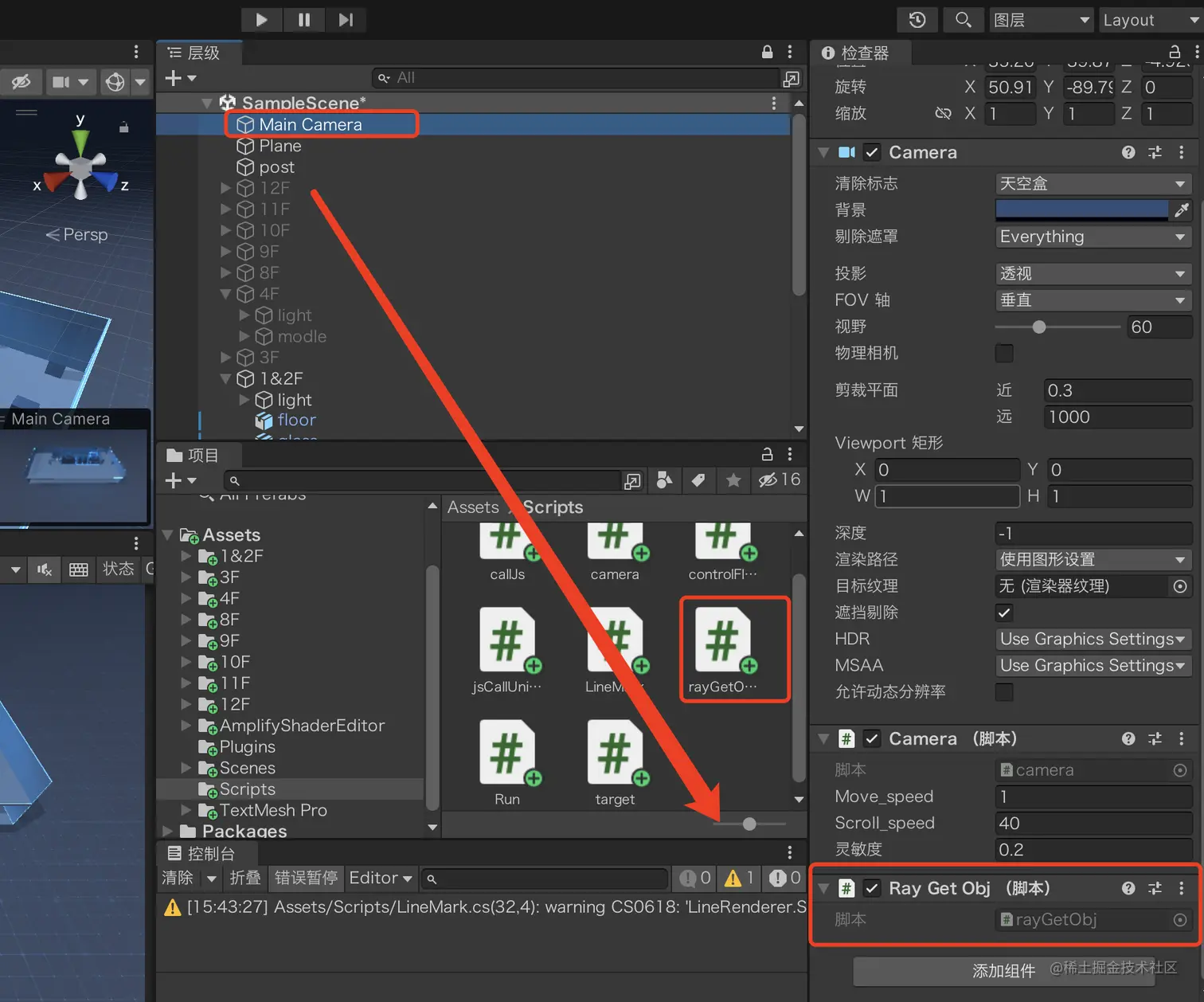Toggle 错误暂停 error pause
The image size is (1204, 1002).
coord(306,878)
